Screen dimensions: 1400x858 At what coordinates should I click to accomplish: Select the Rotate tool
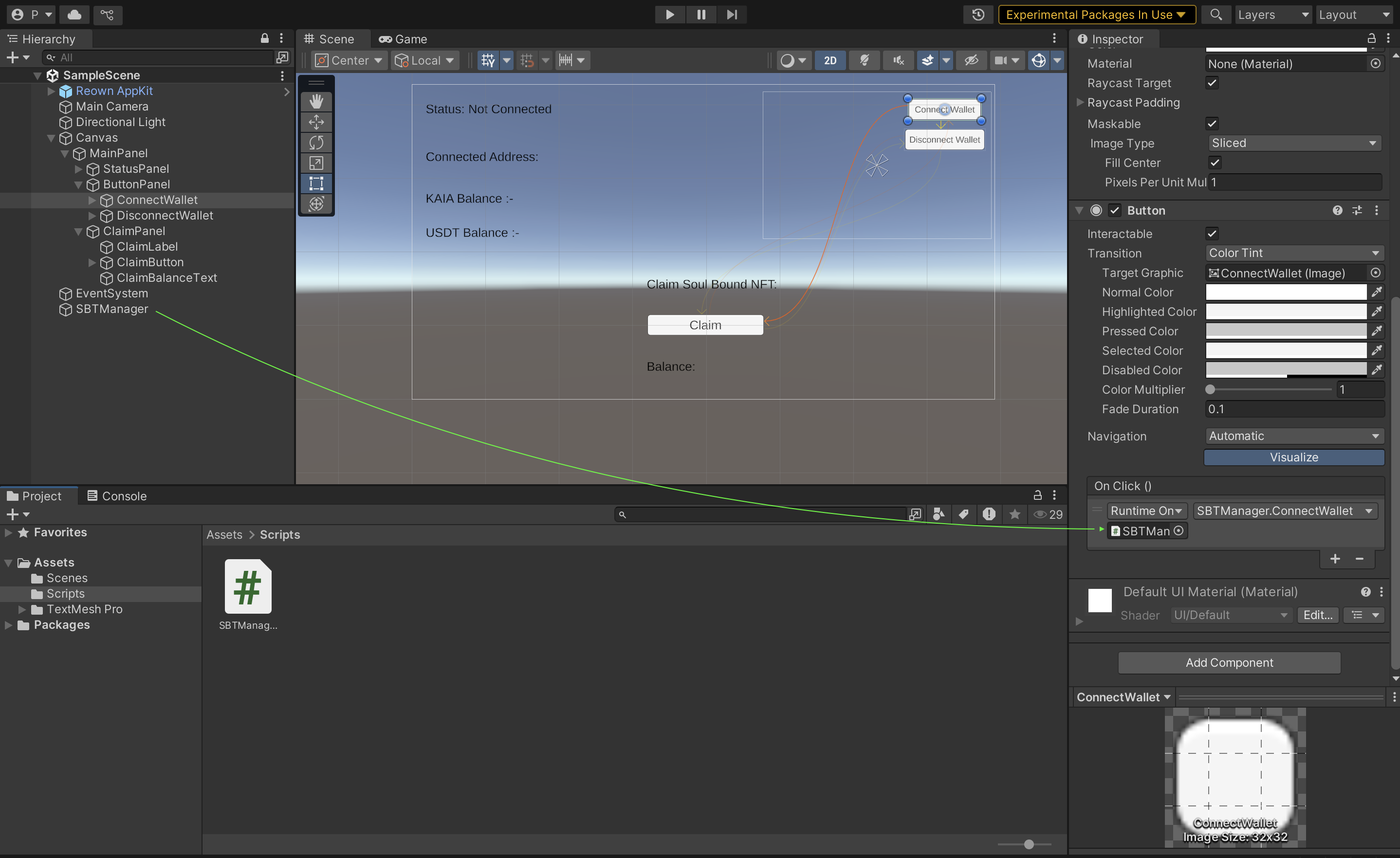[x=316, y=142]
